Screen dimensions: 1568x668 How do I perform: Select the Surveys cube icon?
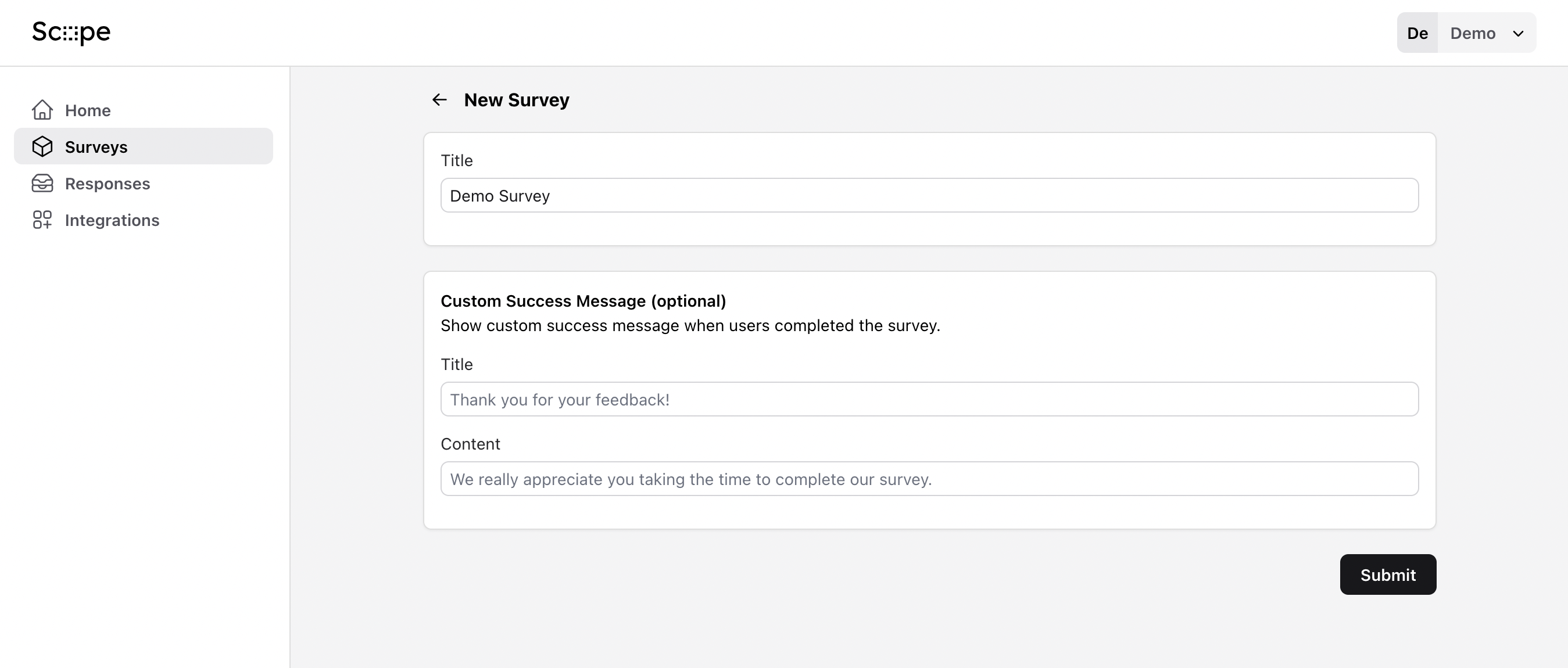click(42, 146)
